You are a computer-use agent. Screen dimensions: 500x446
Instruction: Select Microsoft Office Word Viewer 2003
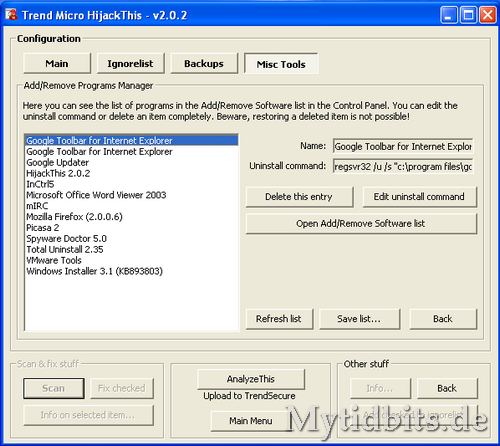tap(132, 195)
